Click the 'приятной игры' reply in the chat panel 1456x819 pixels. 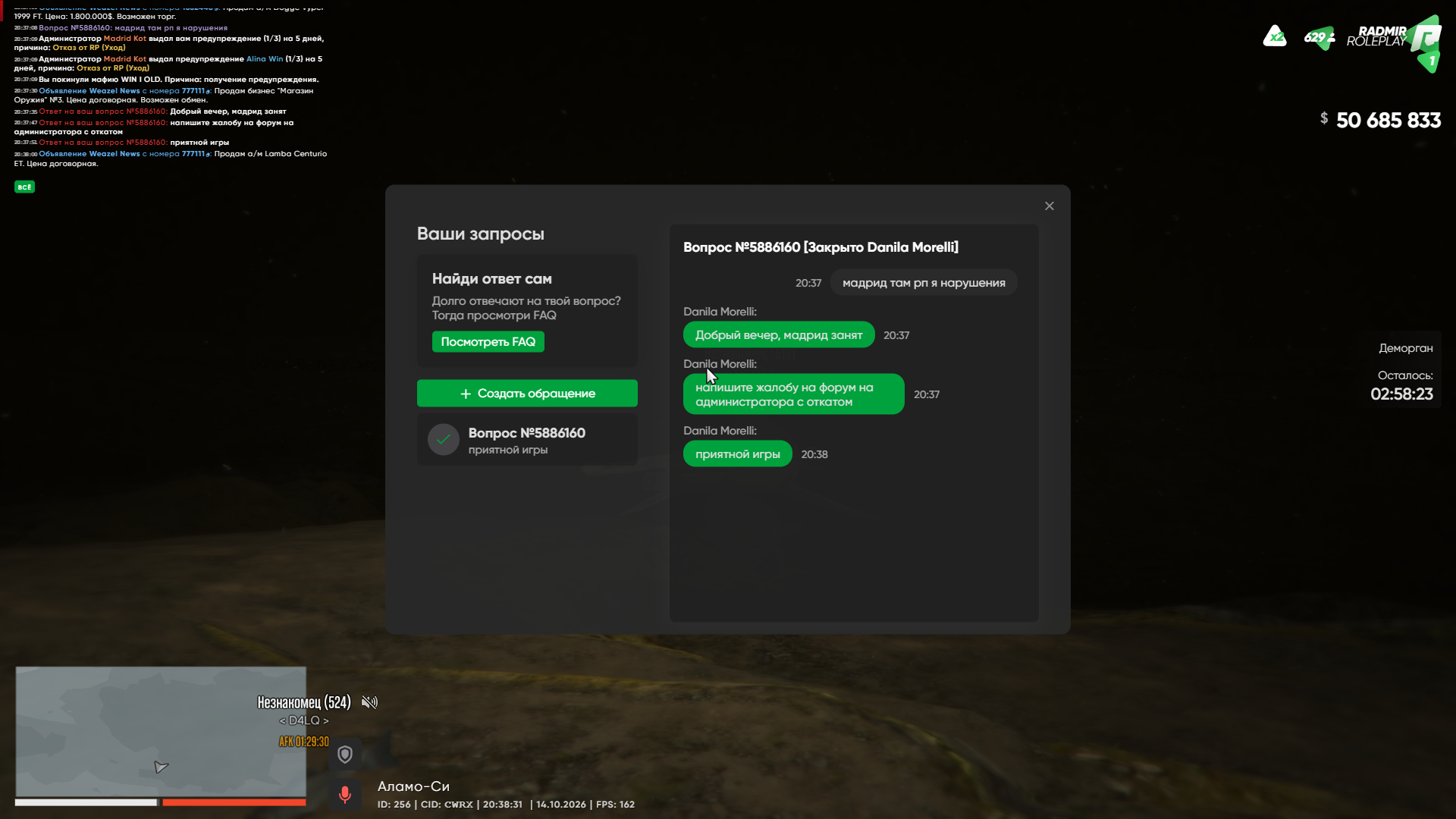pyautogui.click(x=737, y=454)
